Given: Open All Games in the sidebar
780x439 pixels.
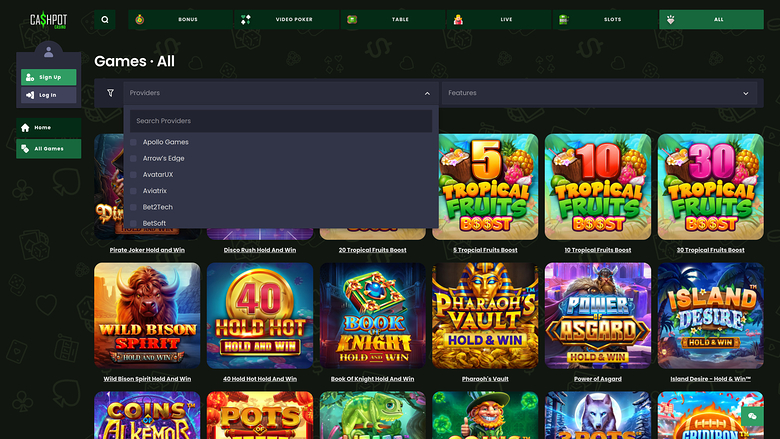Looking at the screenshot, I should (49, 149).
